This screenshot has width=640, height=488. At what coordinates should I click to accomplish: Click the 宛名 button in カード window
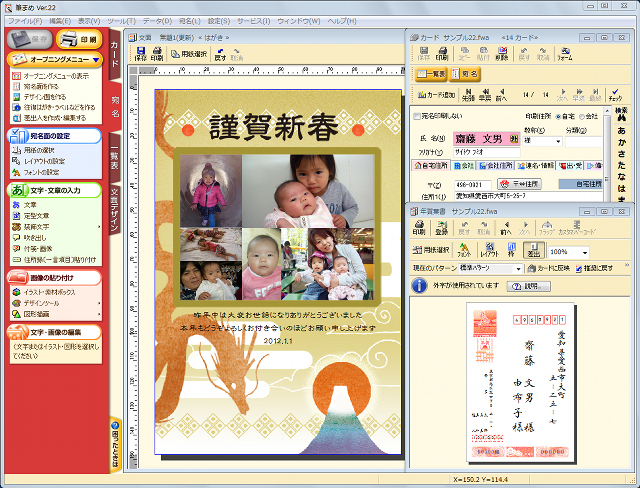(465, 74)
